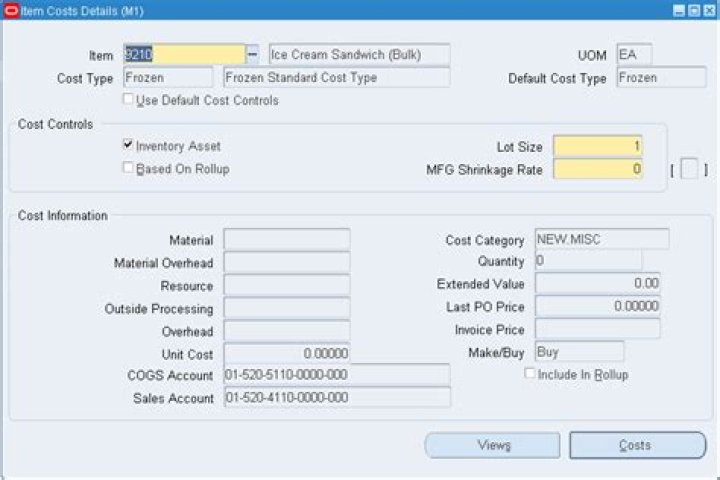
Task: Click the Outside Processing field
Action: (x=287, y=308)
